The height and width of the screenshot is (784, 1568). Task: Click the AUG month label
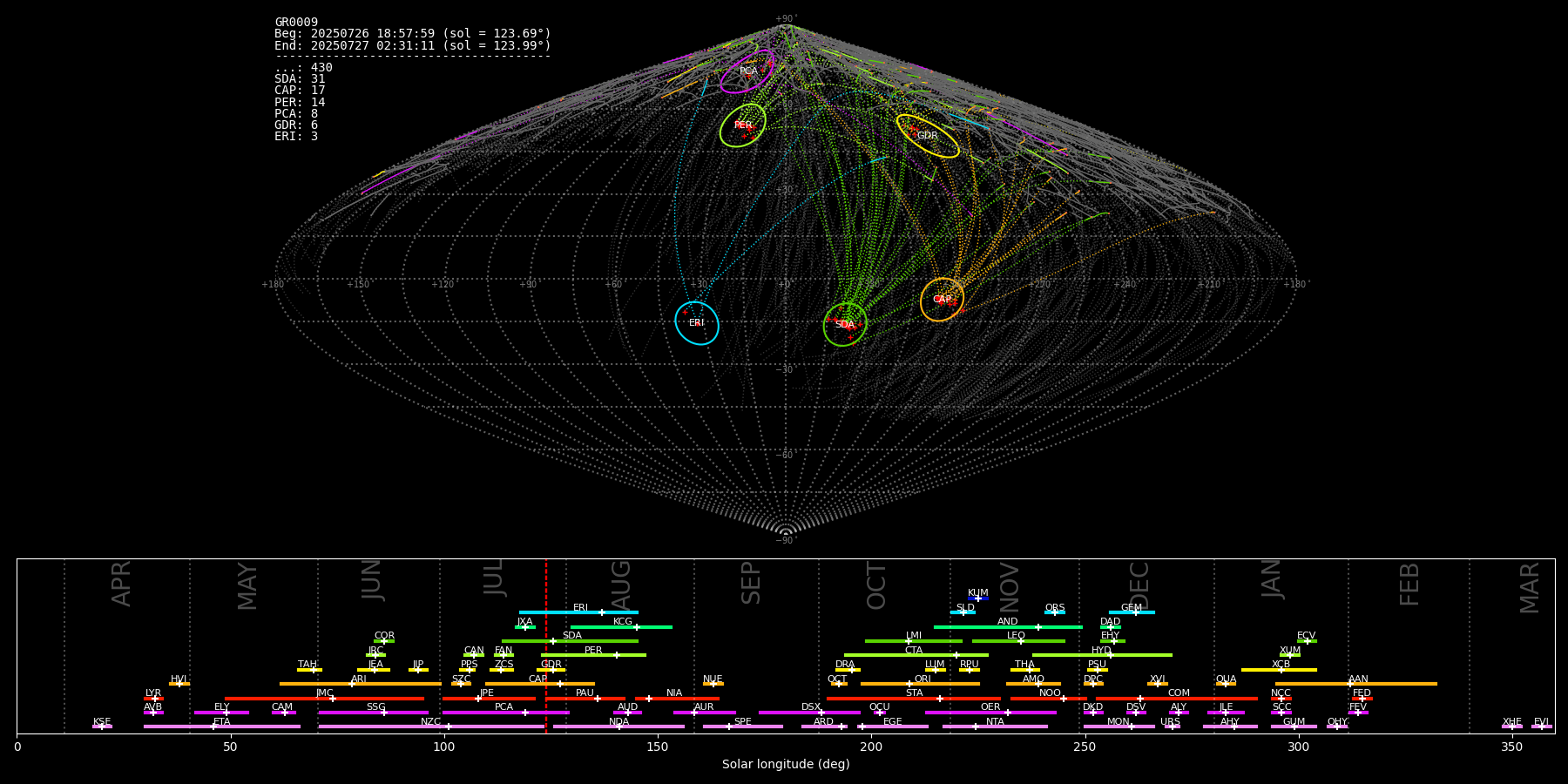coord(620,584)
